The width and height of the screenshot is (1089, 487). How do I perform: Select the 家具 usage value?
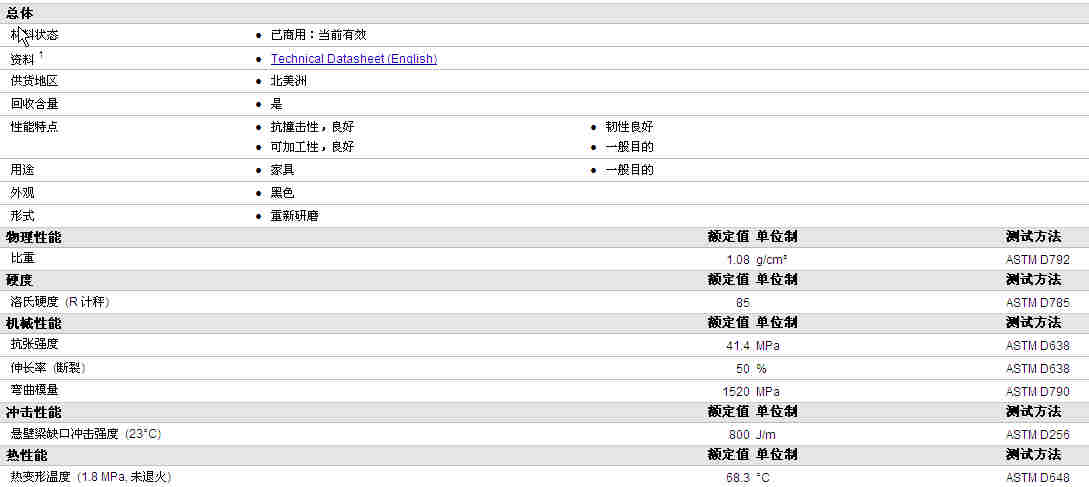pos(283,170)
